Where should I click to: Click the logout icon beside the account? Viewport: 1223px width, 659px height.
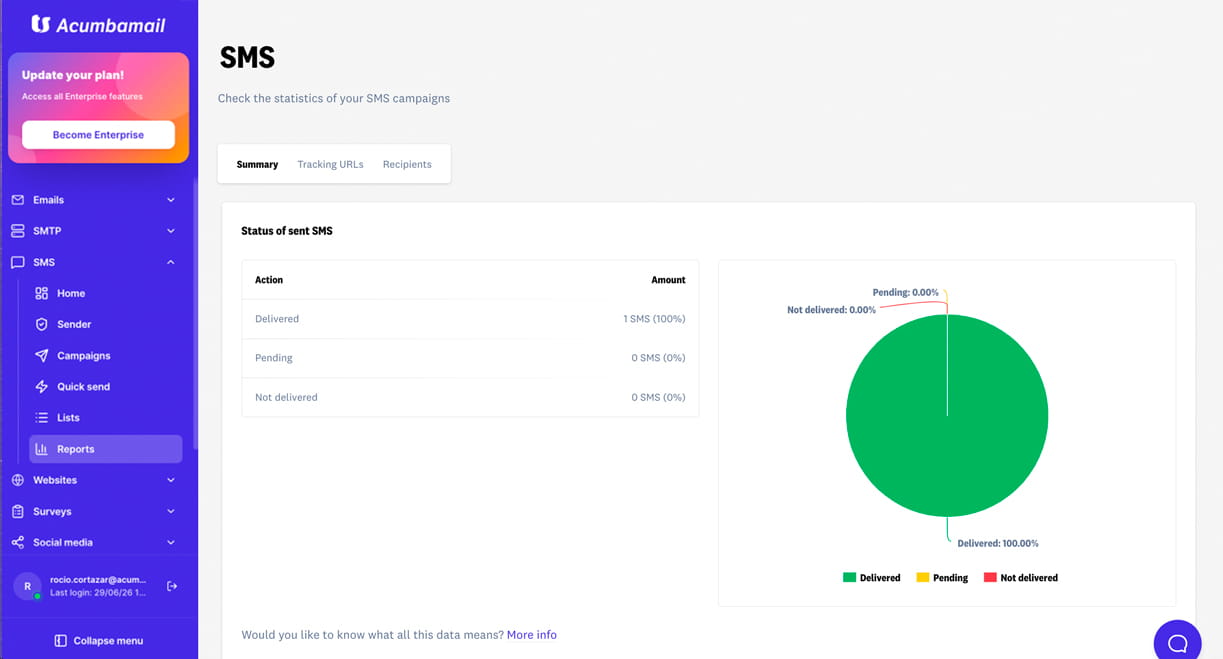pyautogui.click(x=172, y=586)
